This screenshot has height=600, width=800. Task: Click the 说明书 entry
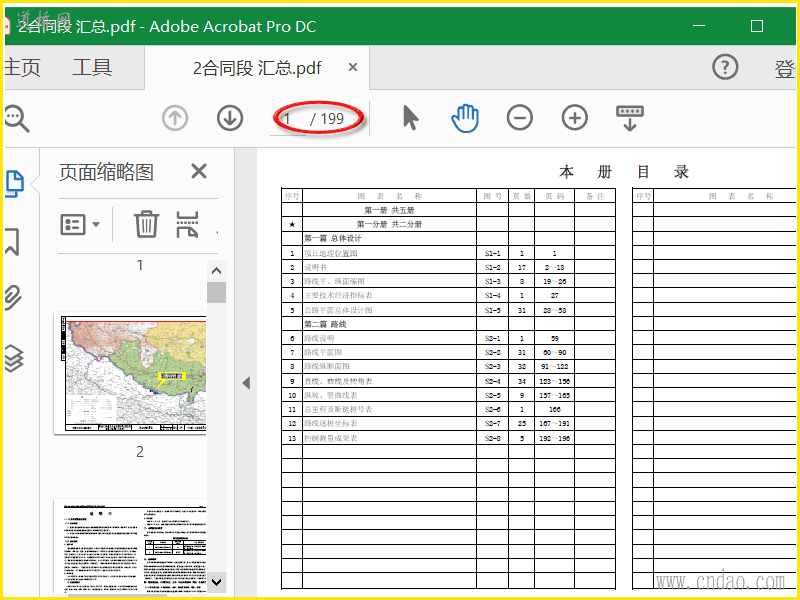315,267
